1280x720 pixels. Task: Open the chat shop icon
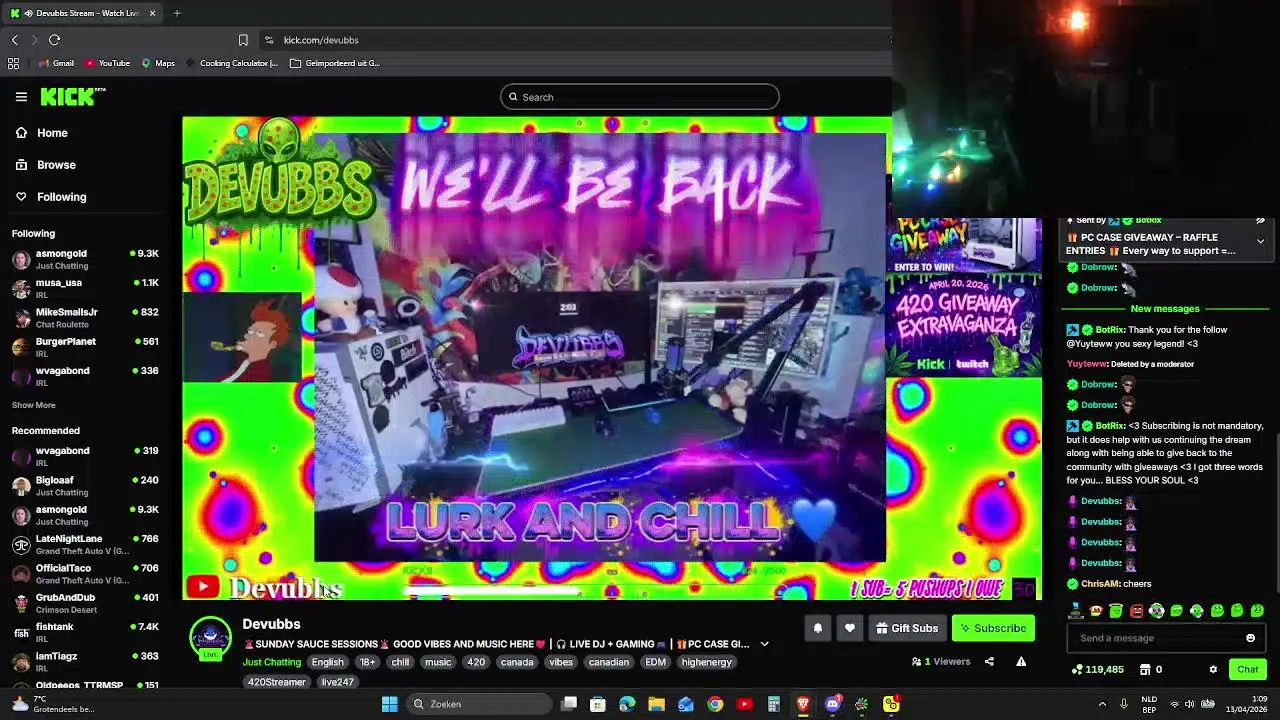pos(1146,670)
